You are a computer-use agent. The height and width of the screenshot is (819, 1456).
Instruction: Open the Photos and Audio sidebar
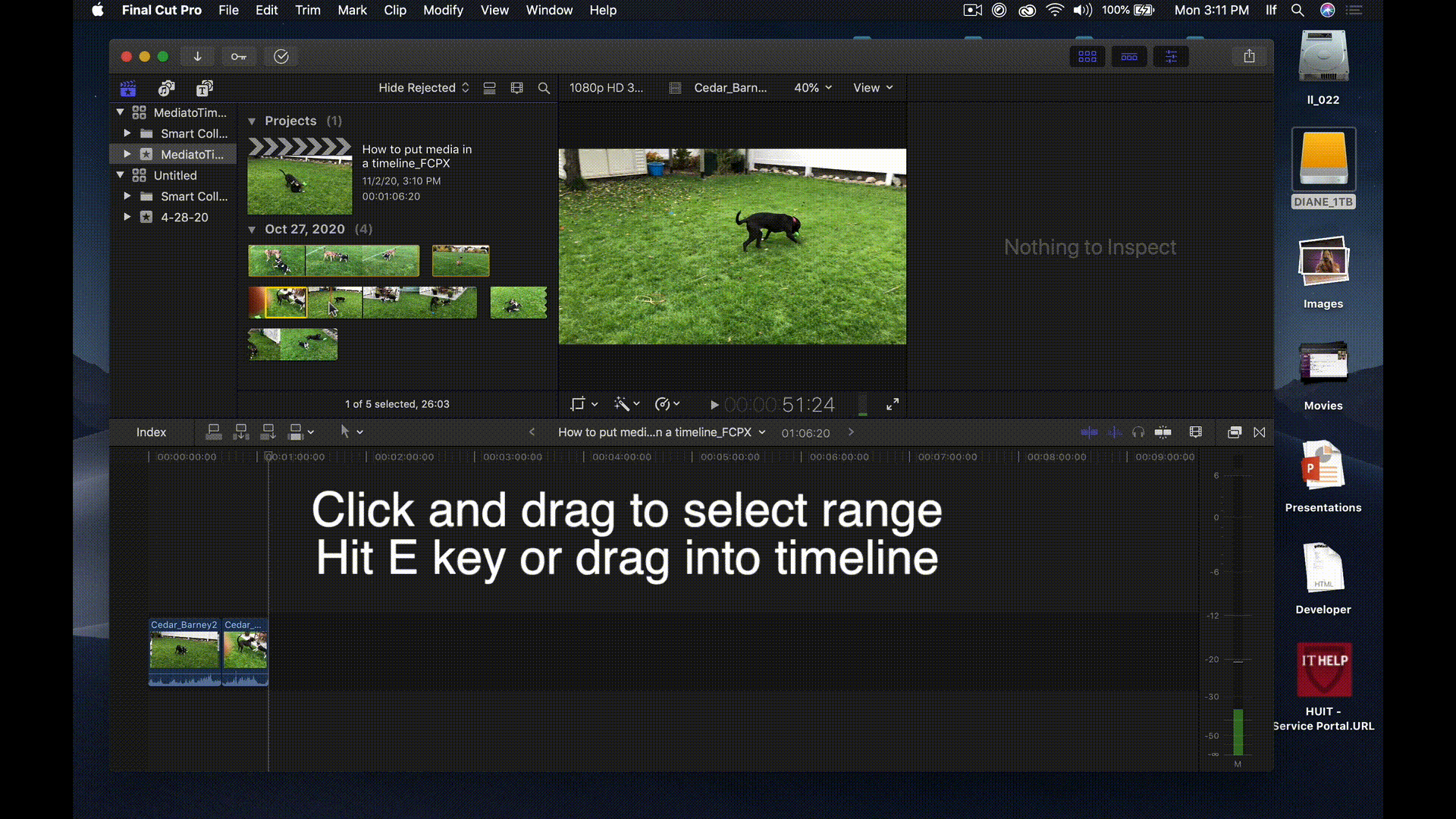click(166, 88)
